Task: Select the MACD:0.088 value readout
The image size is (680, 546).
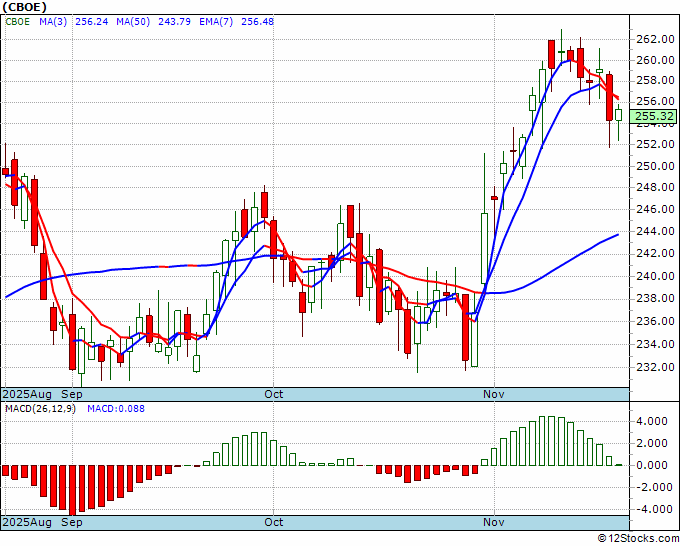Action: (x=116, y=409)
